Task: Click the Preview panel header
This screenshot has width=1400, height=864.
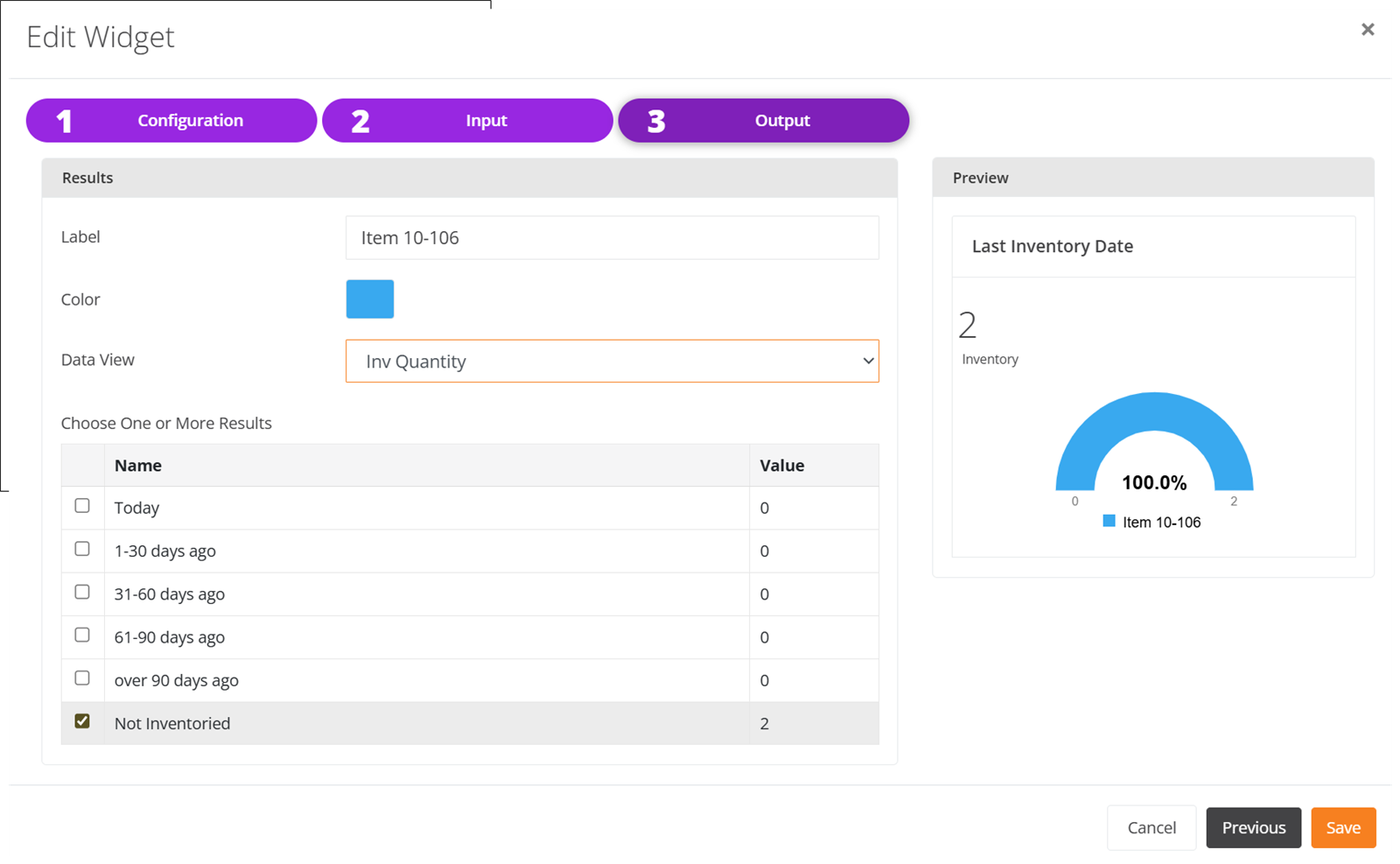Action: click(1153, 178)
